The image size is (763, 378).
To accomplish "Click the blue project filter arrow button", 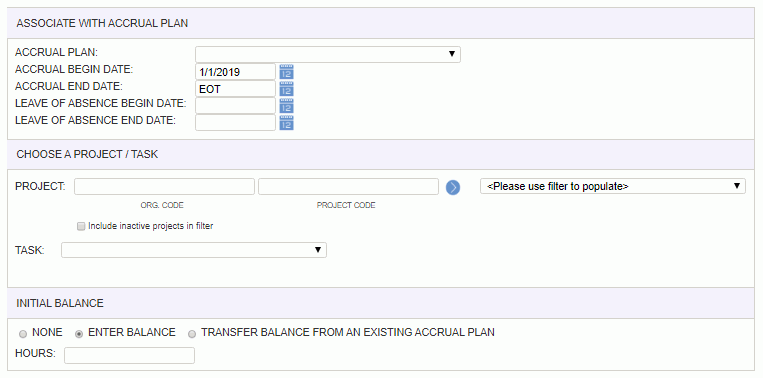I will [x=453, y=187].
